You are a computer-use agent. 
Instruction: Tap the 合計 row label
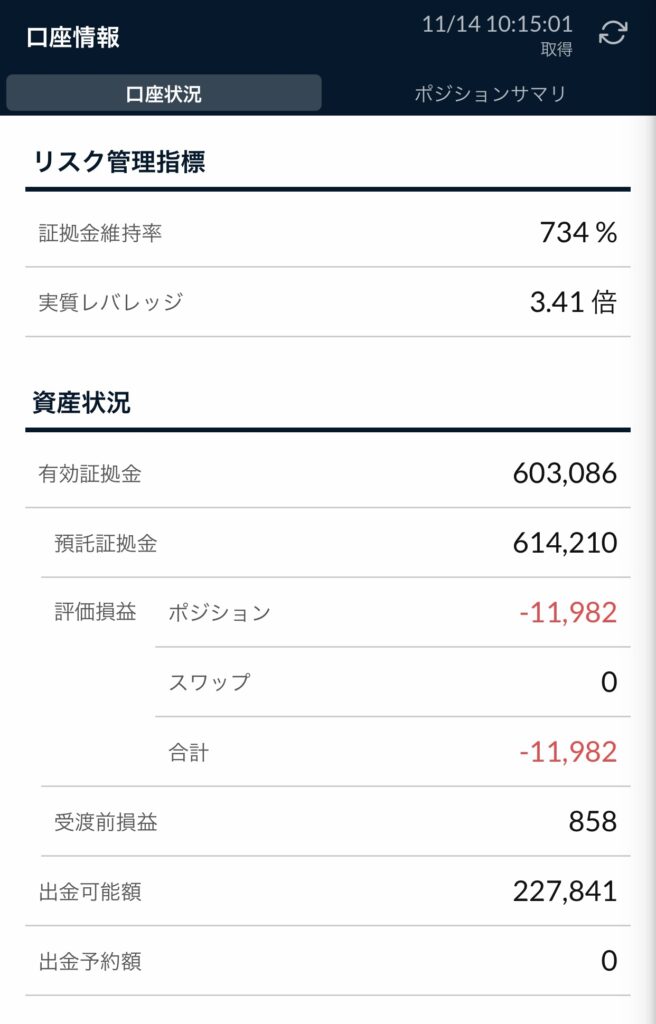coord(189,752)
